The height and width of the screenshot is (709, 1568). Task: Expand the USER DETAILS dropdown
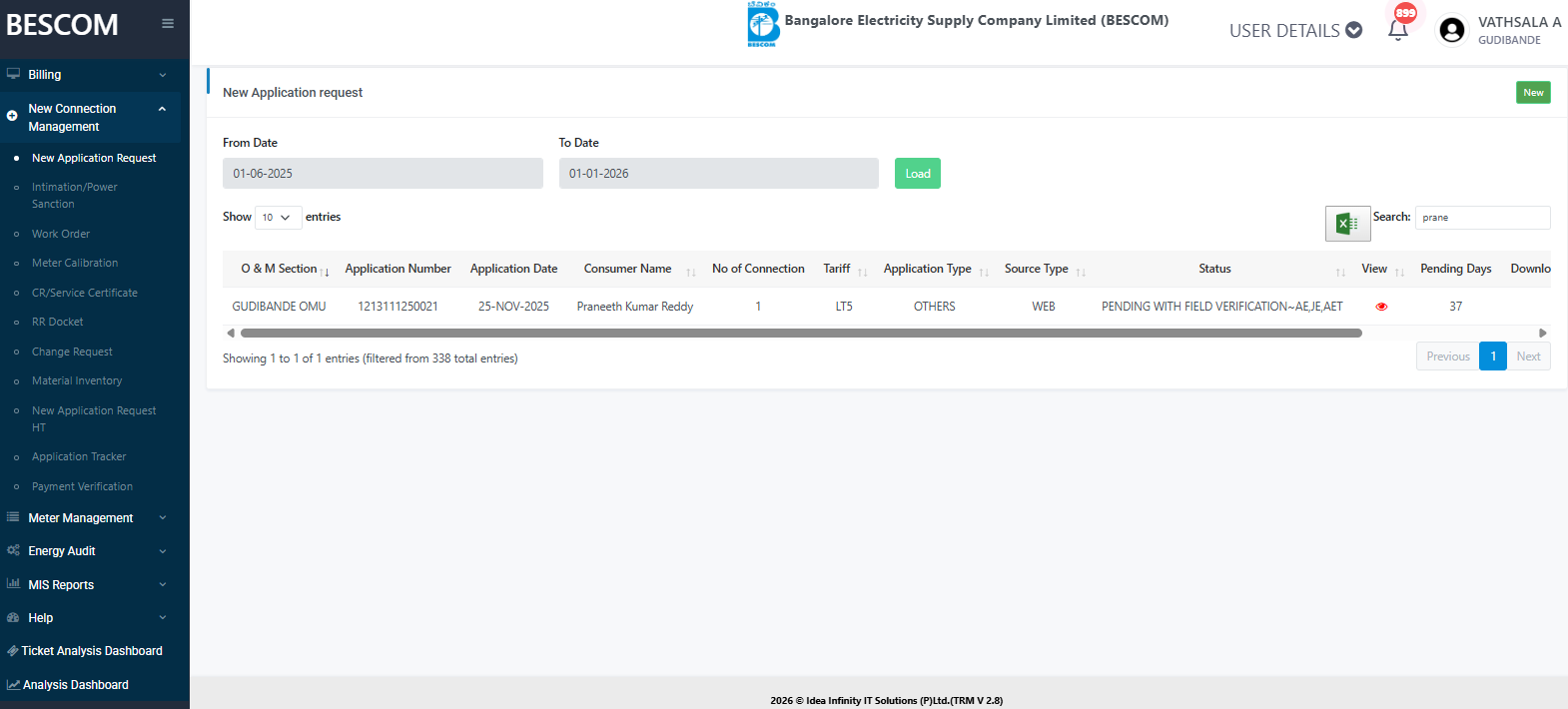1295,31
